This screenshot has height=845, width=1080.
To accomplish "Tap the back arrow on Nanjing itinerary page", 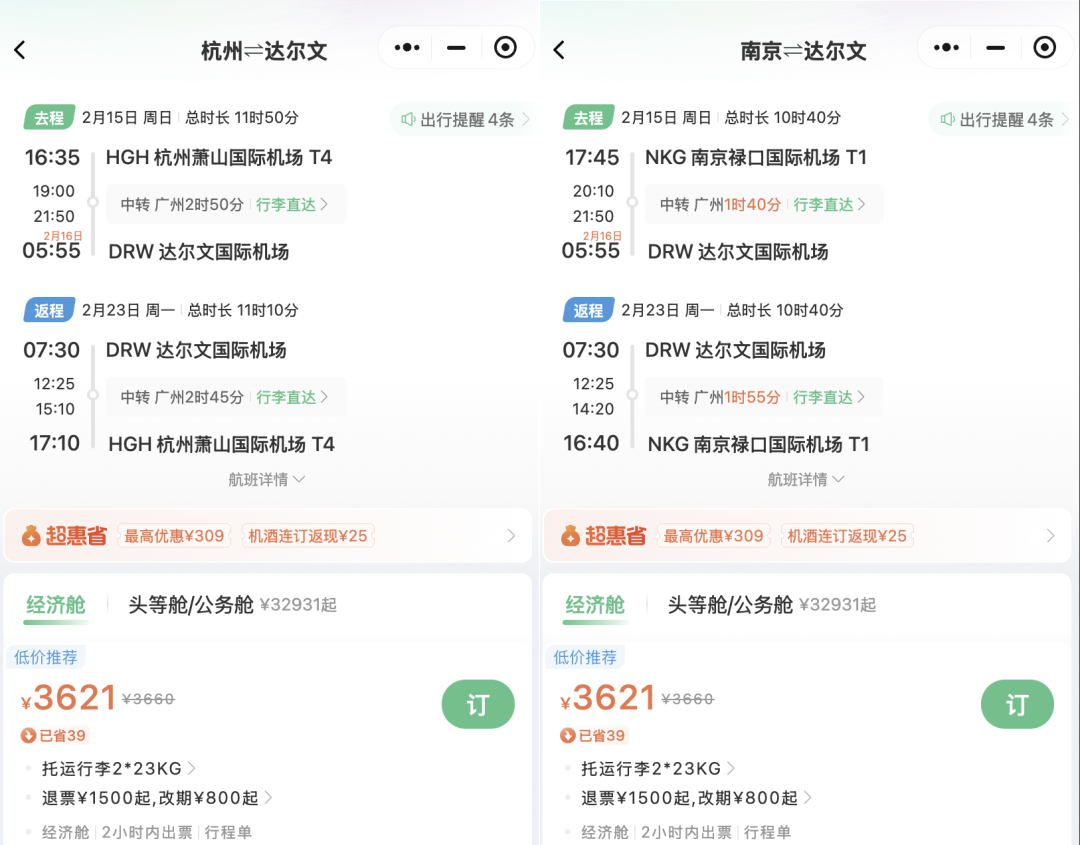I will click(559, 47).
